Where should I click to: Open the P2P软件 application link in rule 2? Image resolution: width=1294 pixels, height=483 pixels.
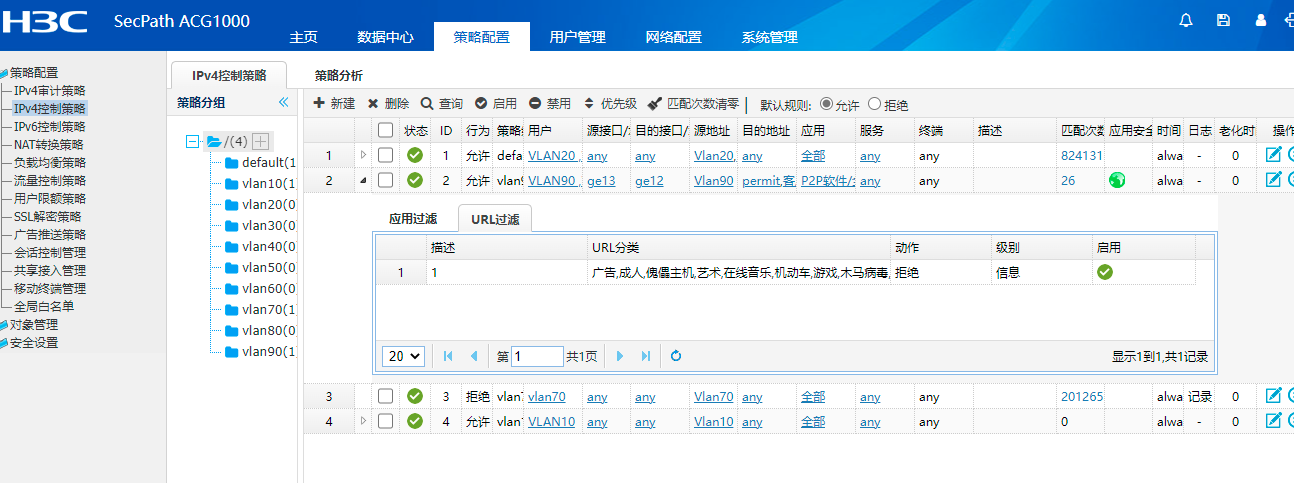tap(828, 180)
